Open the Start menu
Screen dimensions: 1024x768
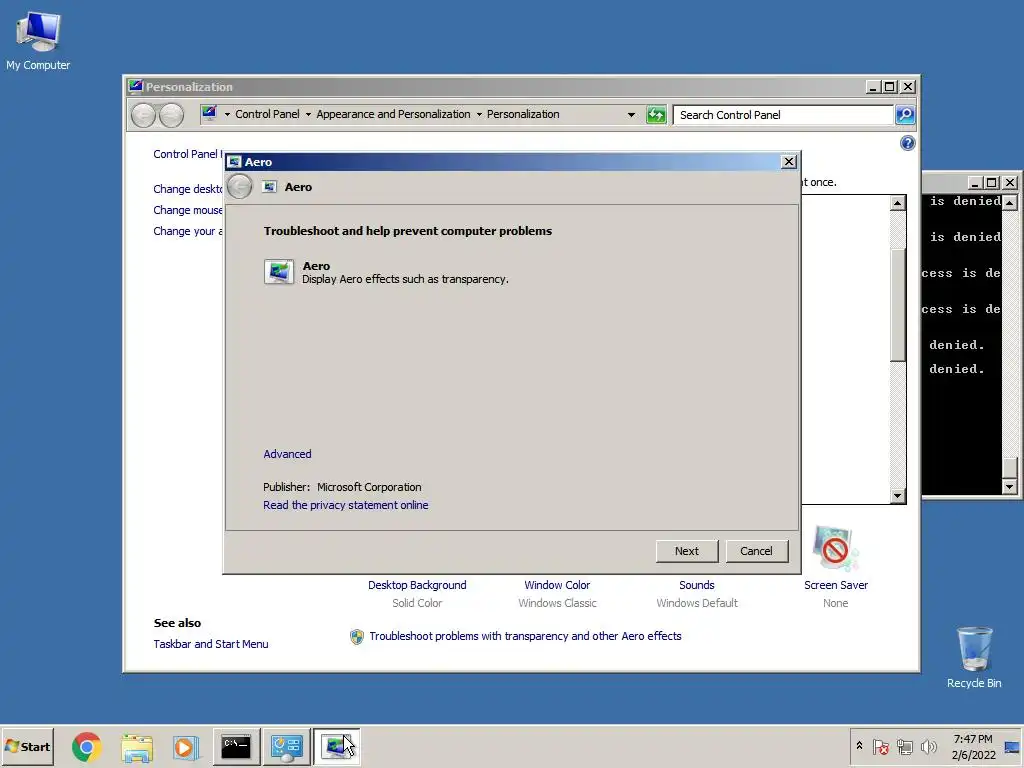27,746
